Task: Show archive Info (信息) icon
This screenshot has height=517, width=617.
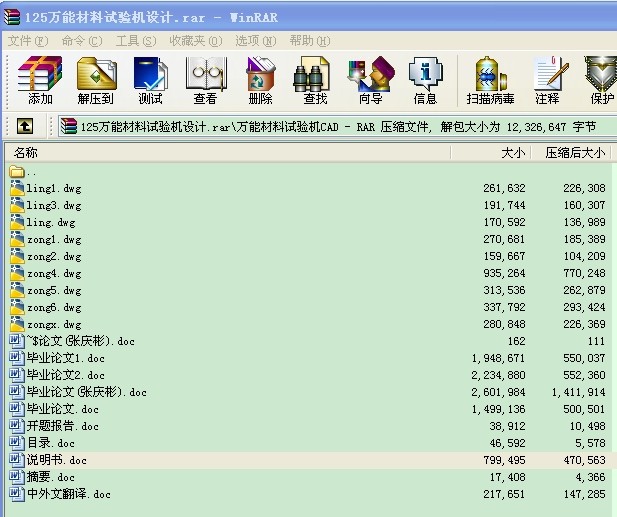Action: [425, 79]
